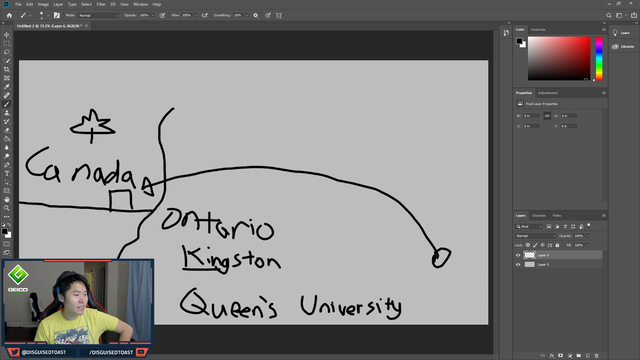Viewport: 640px width, 360px height.
Task: Select the History Brush tool
Action: coord(7,121)
